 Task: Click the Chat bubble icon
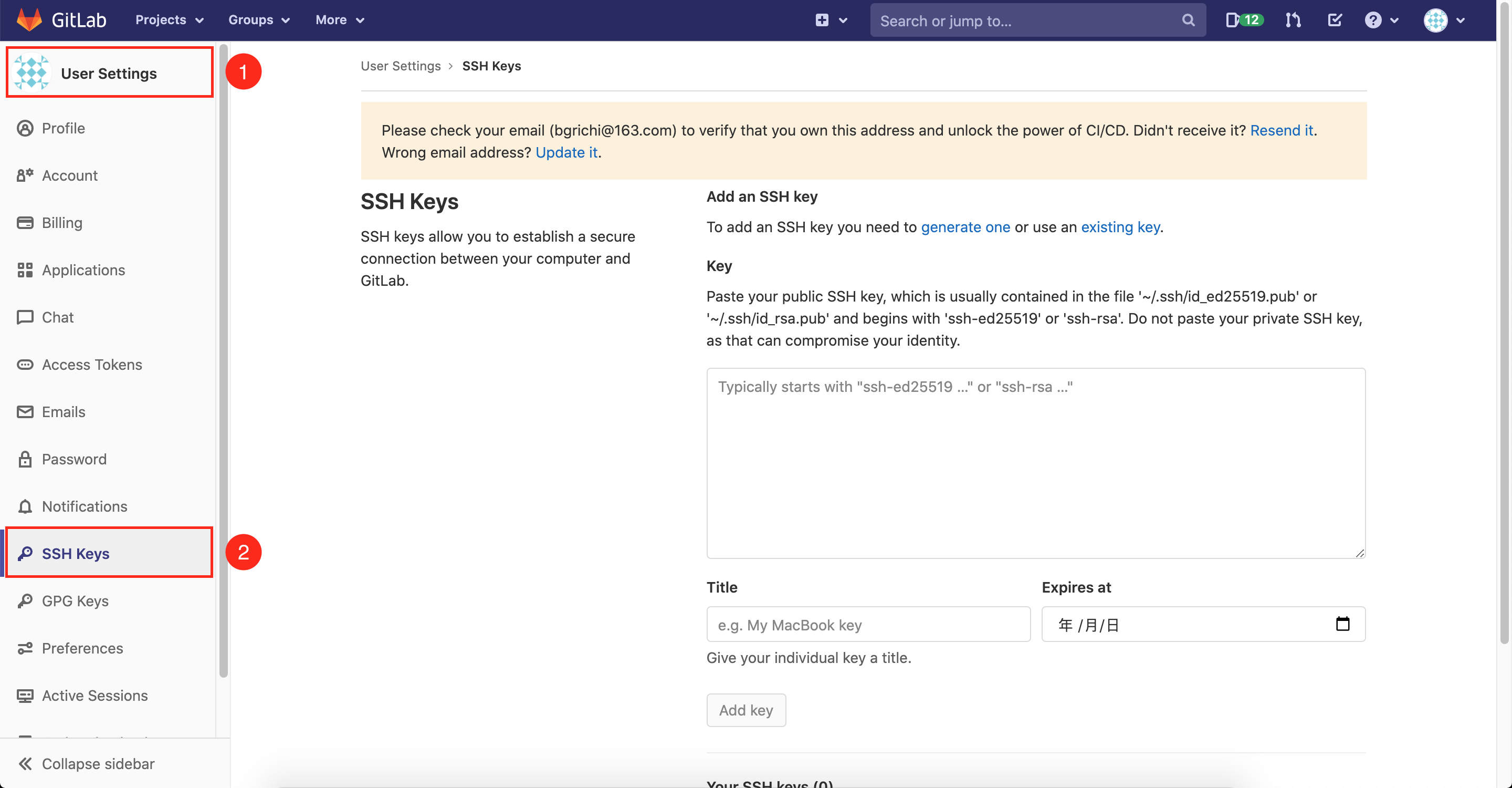[x=25, y=317]
